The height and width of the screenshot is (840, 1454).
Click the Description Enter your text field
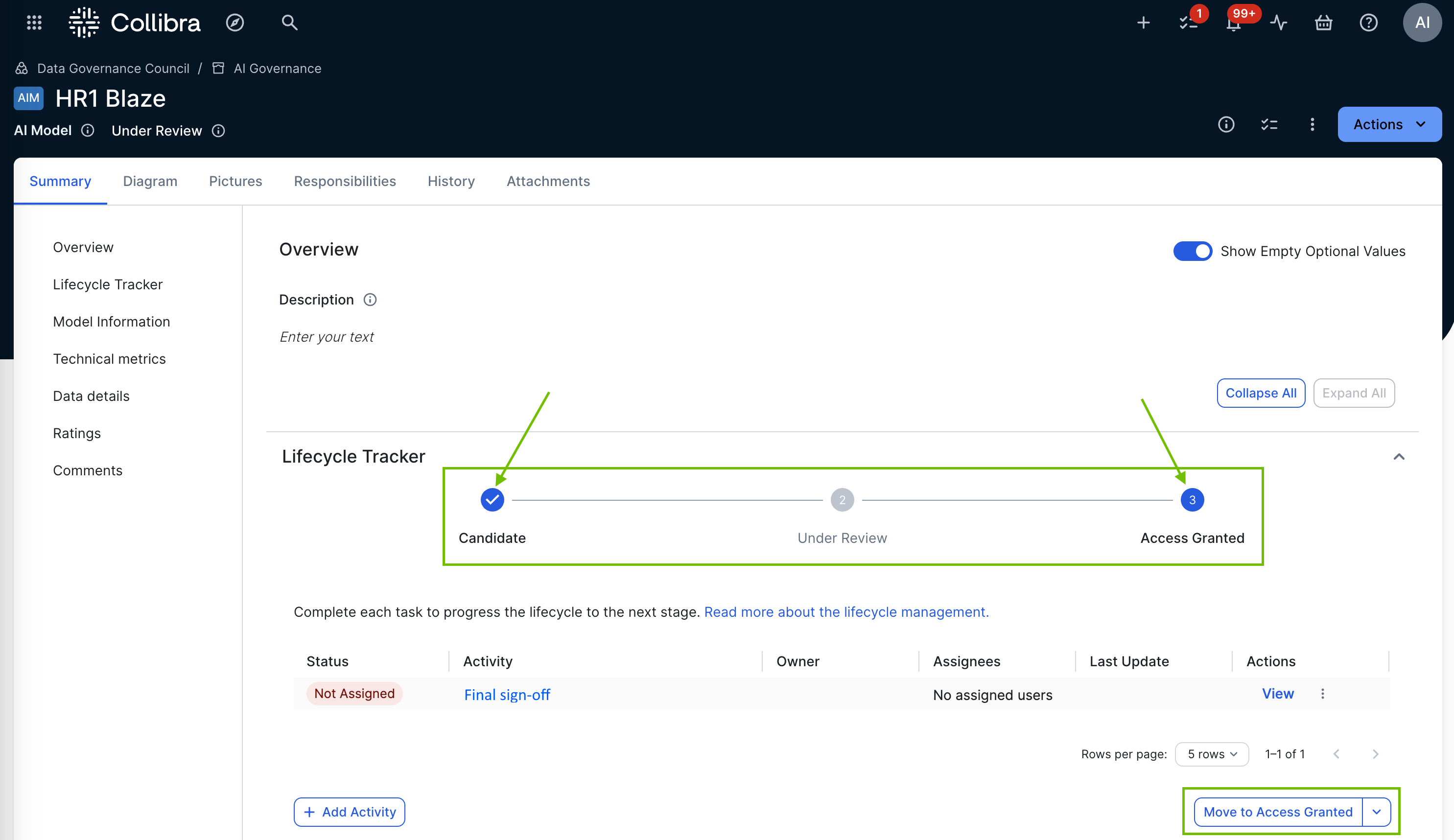(x=327, y=336)
